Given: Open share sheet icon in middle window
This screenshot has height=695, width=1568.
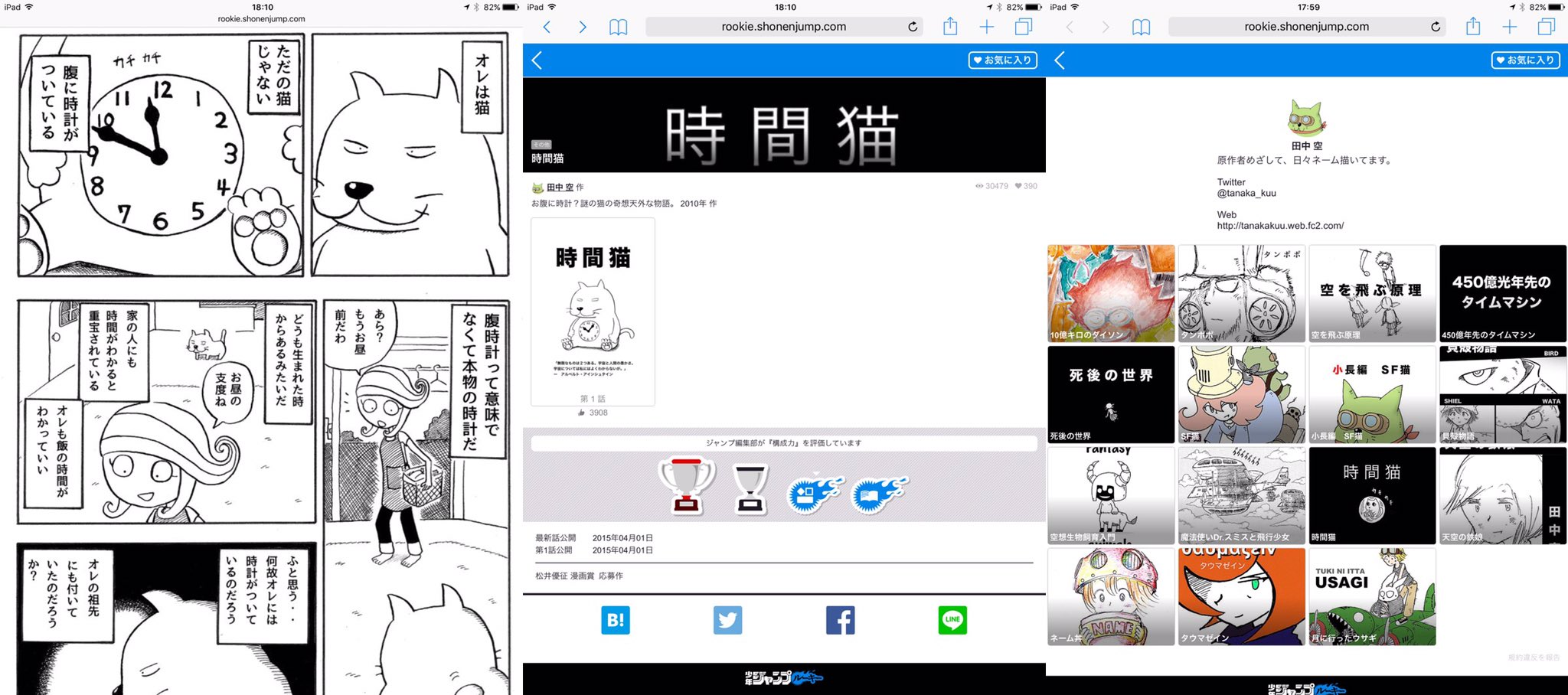Looking at the screenshot, I should pos(950,26).
